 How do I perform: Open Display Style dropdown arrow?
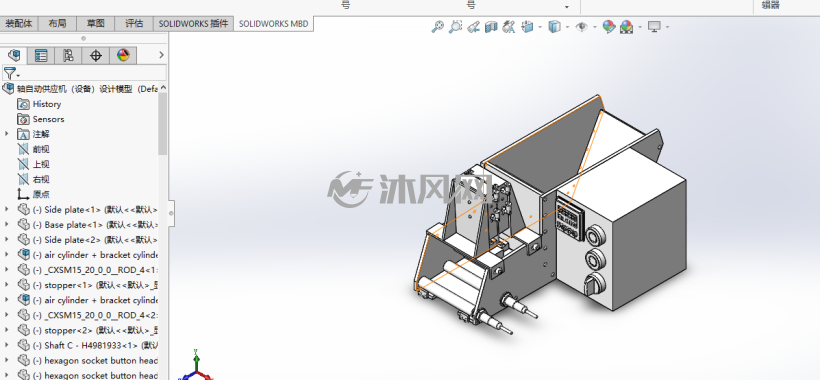pos(567,27)
